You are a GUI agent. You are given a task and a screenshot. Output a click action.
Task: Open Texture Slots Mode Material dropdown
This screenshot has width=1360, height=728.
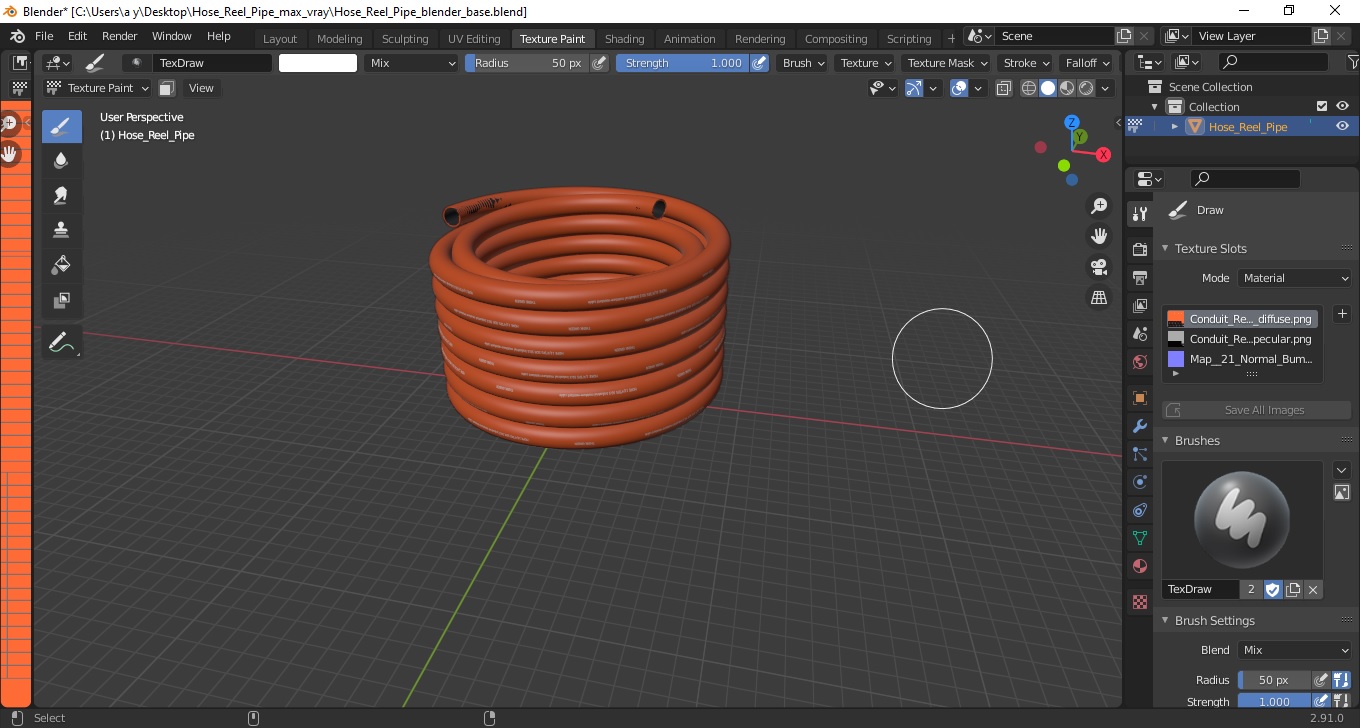[1295, 278]
